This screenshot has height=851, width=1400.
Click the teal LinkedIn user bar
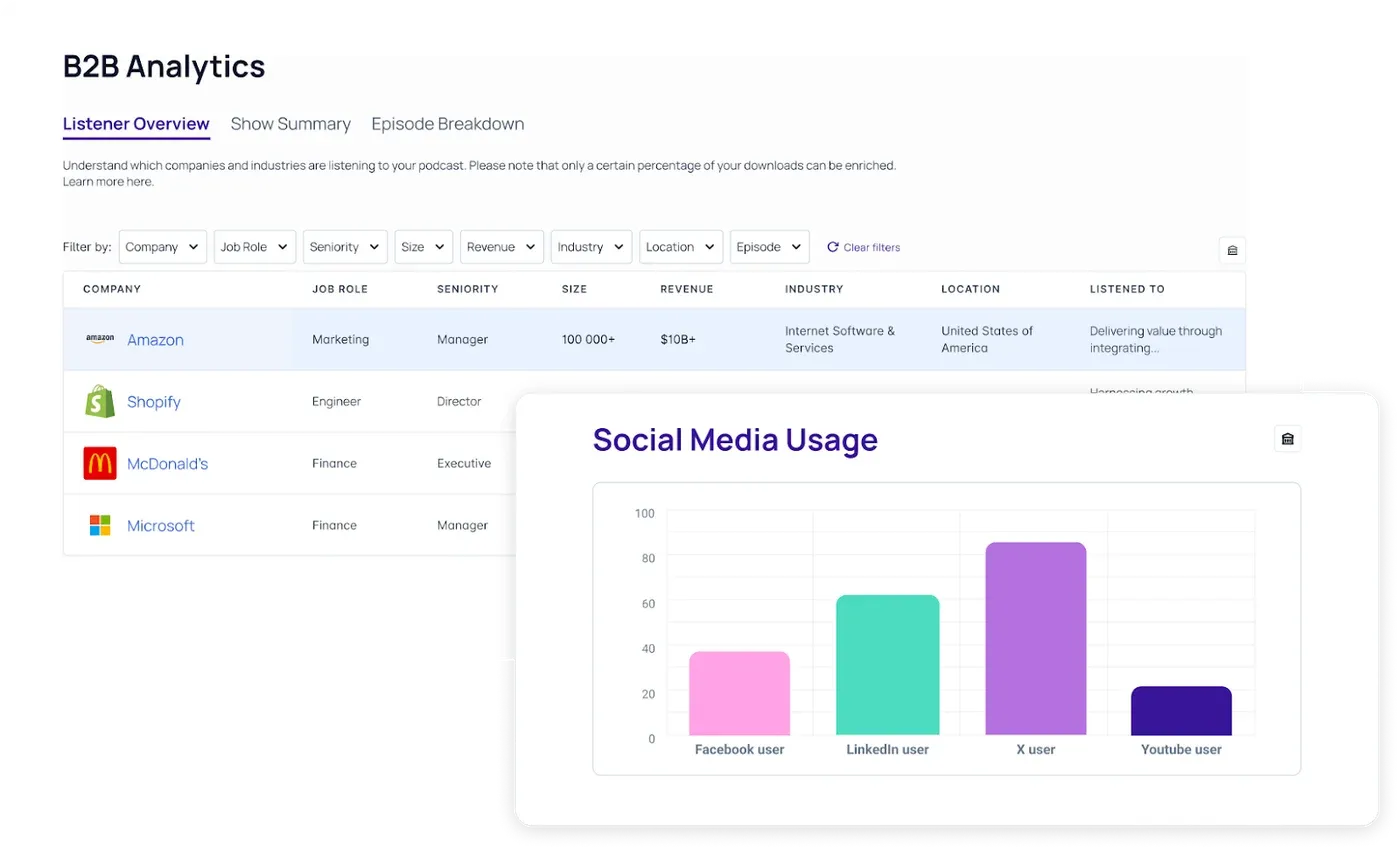pos(887,666)
